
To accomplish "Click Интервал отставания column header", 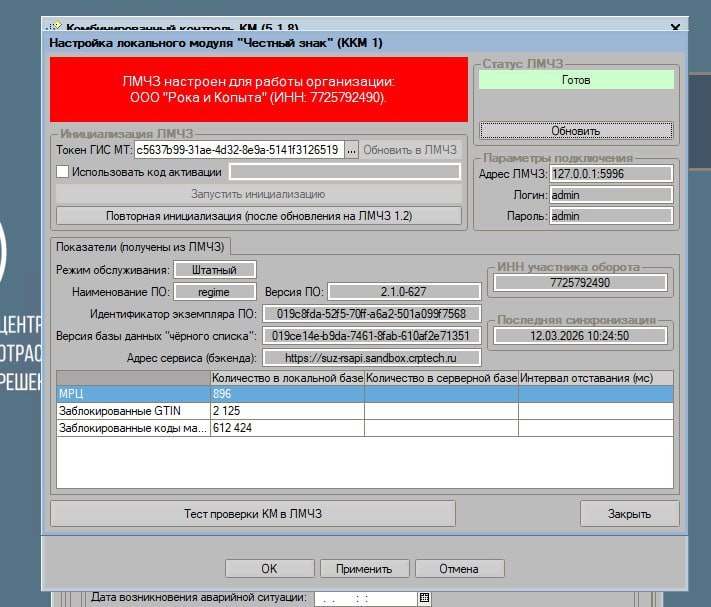I will coord(596,378).
